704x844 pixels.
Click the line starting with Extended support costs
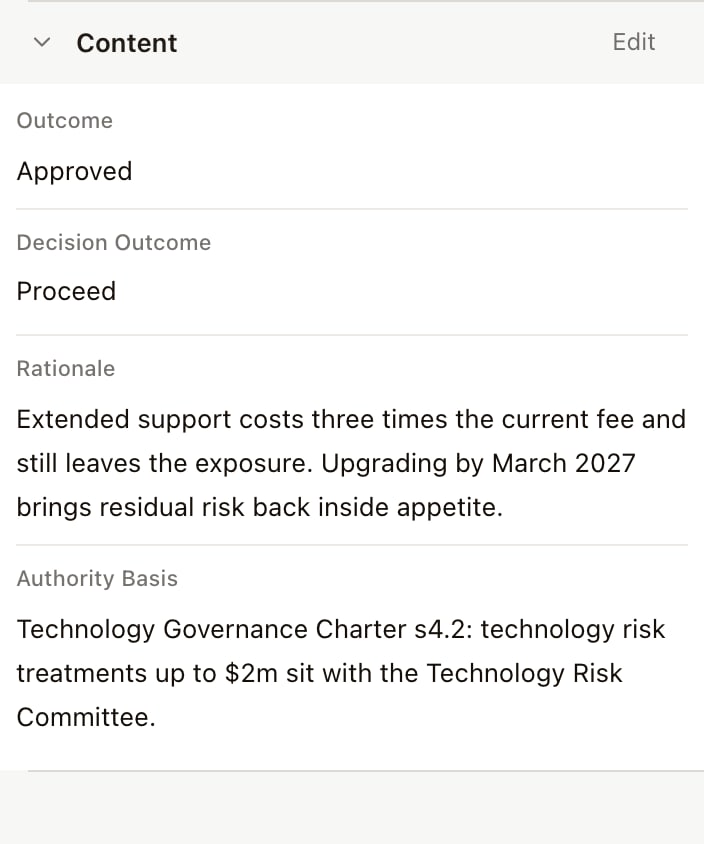351,419
